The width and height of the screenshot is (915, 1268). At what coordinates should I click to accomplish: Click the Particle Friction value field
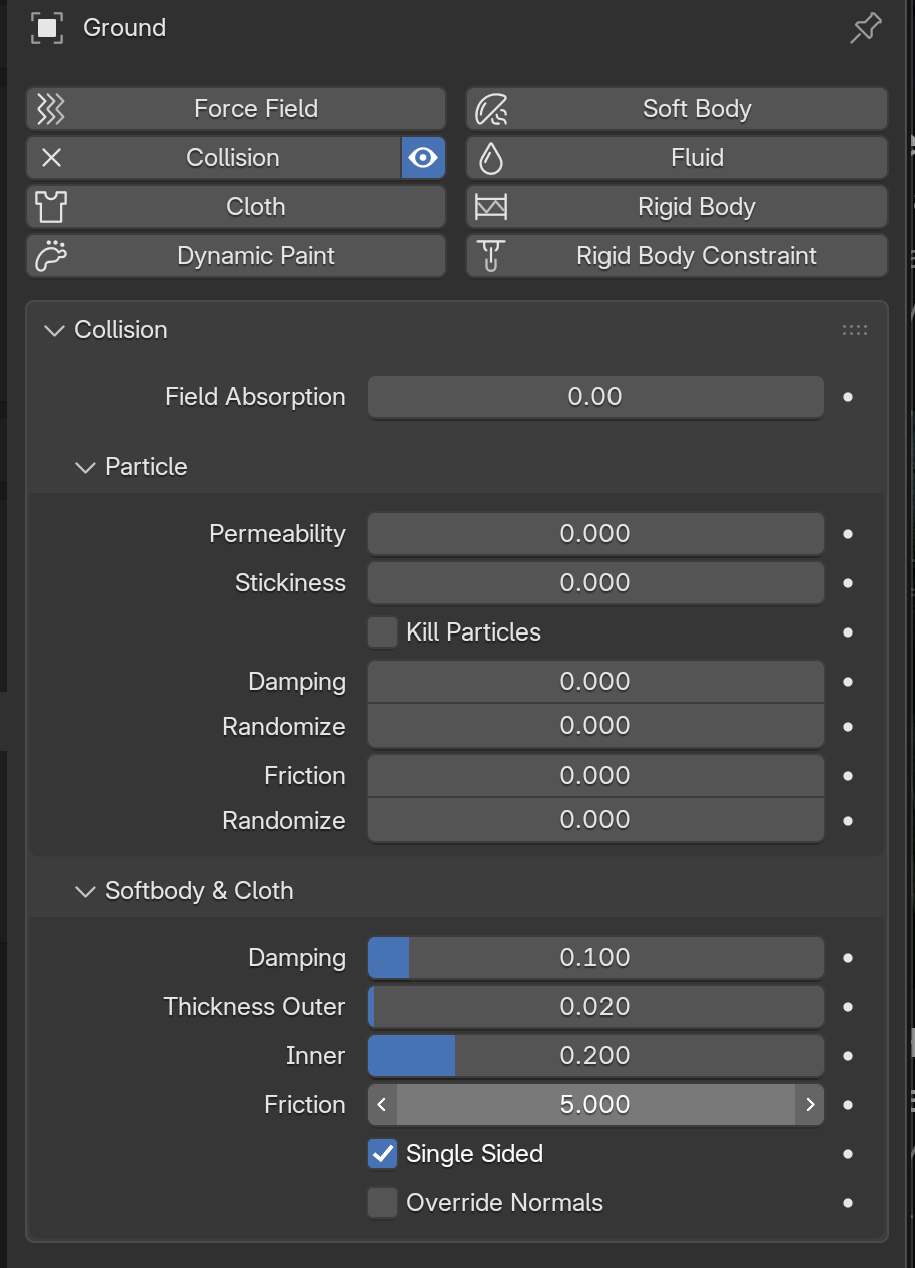[x=596, y=776]
